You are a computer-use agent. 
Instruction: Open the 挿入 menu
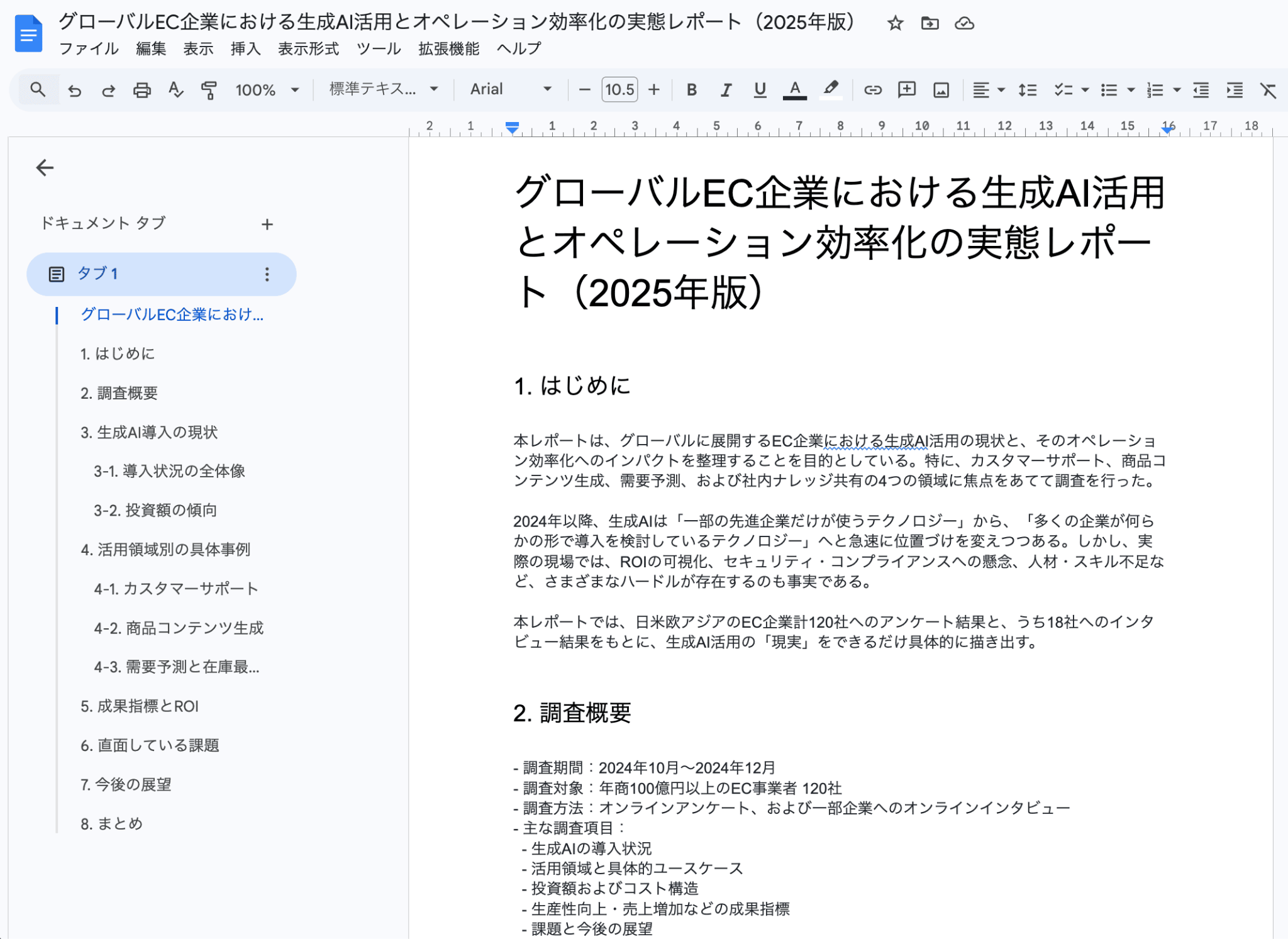[x=245, y=49]
